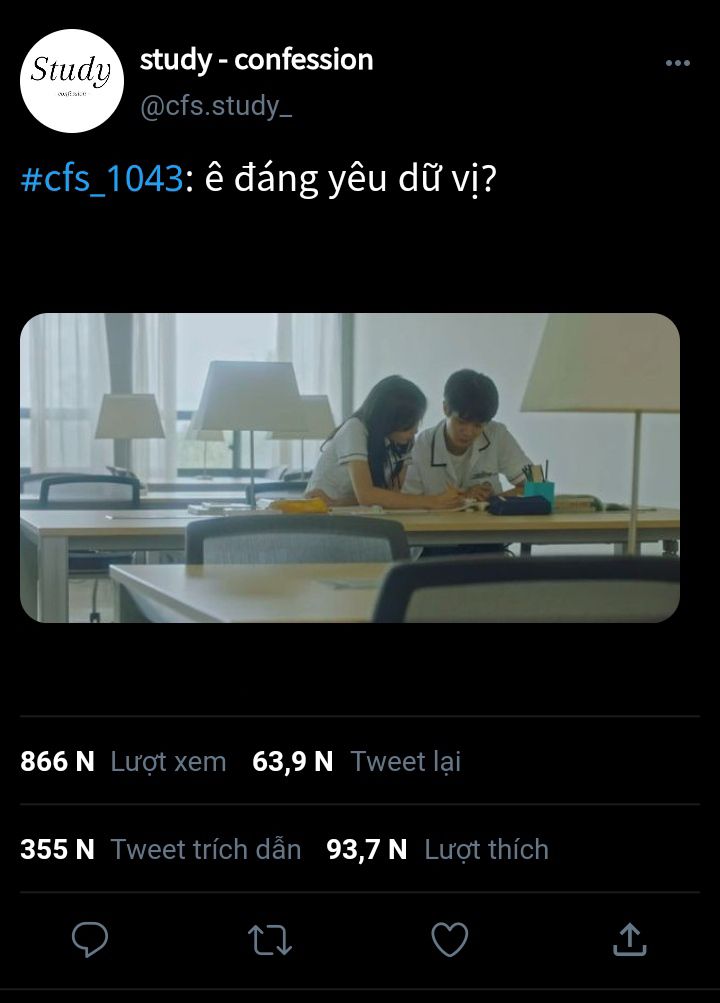Image resolution: width=720 pixels, height=1003 pixels.
Task: Open the 93,7 N Lượt thích list
Action: click(x=437, y=849)
